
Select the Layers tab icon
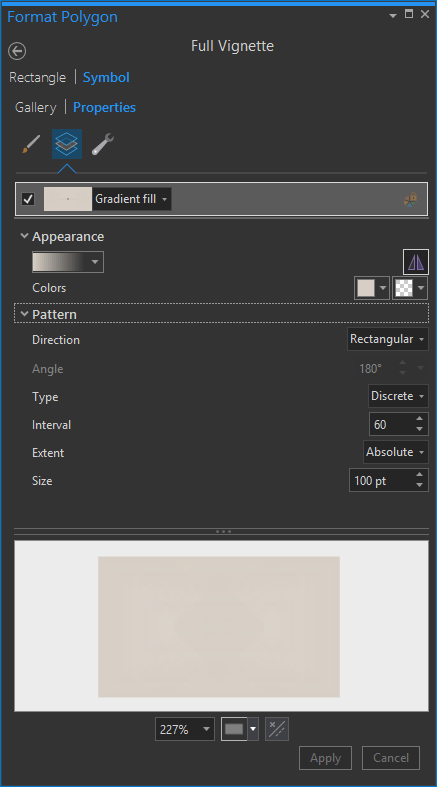pos(67,144)
